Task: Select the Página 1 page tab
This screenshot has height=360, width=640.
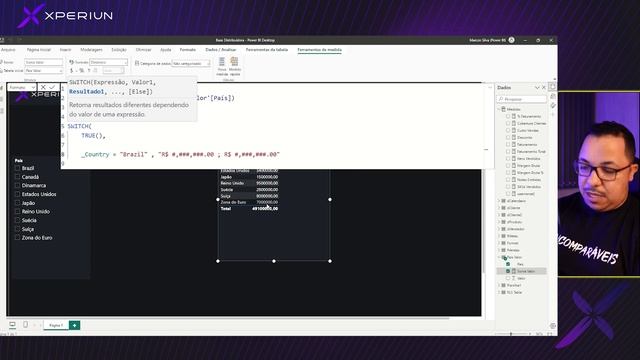Action: click(56, 325)
